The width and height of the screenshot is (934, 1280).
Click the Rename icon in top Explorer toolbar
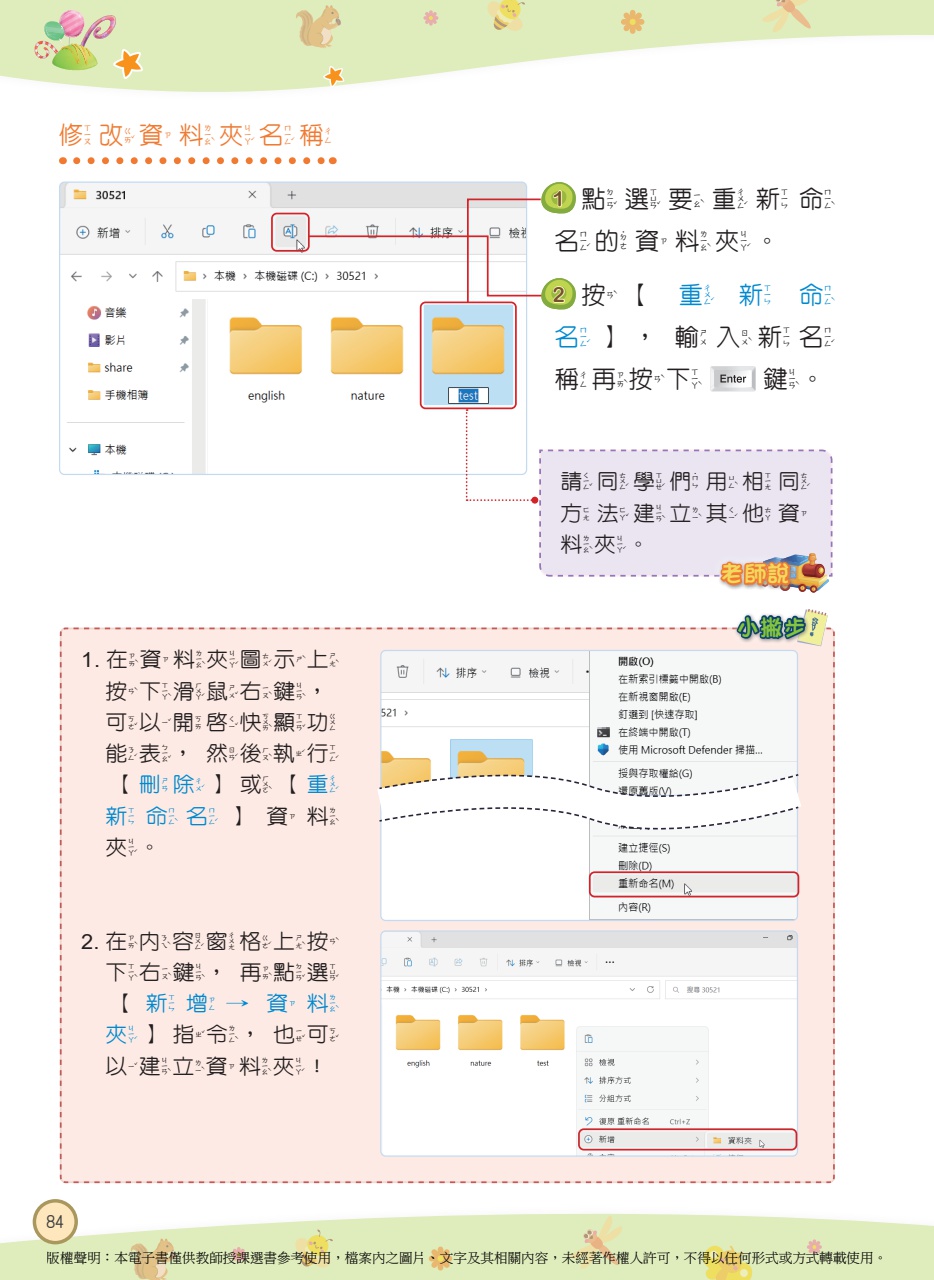[290, 232]
